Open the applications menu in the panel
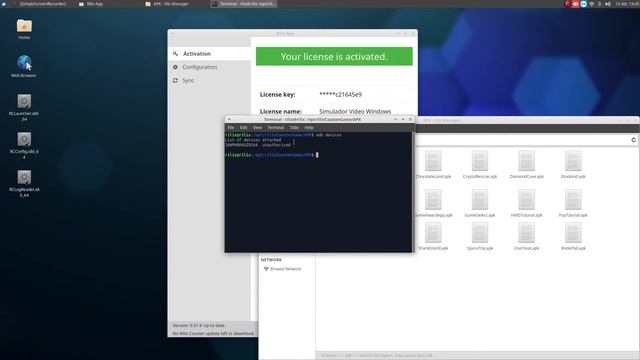The height and width of the screenshot is (360, 640). [4, 4]
